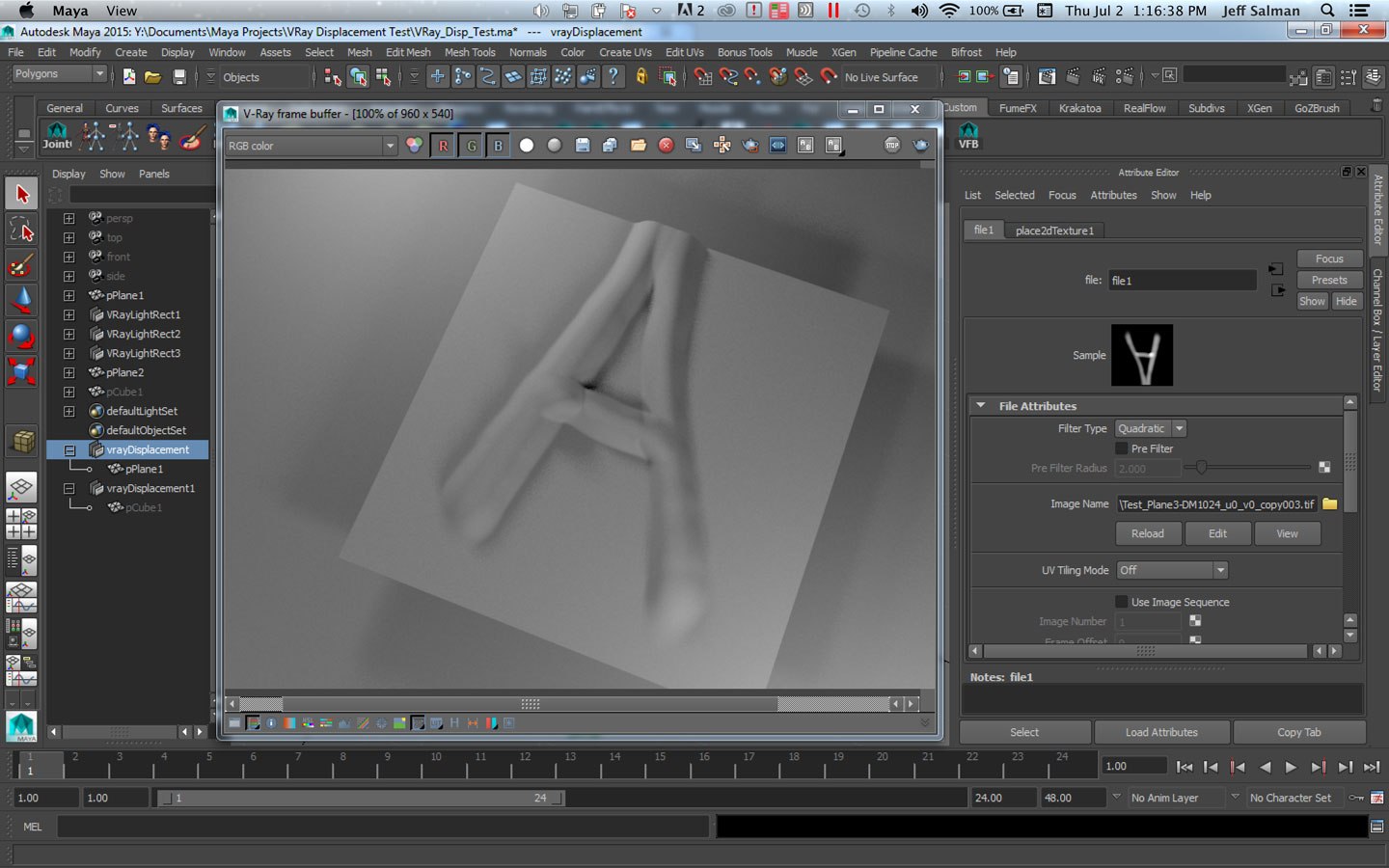Adjust the Pre Filter Radius slider
This screenshot has width=1389, height=868.
(1202, 468)
